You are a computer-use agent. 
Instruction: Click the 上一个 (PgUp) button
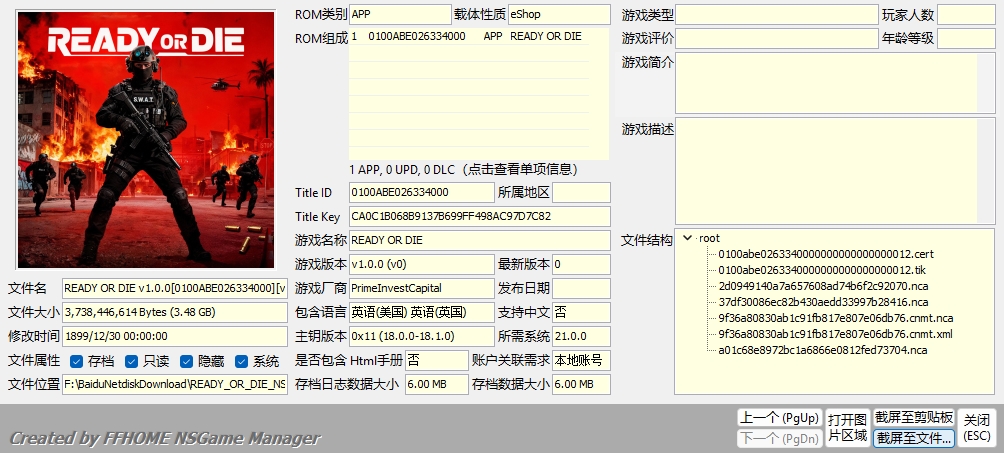click(x=778, y=418)
